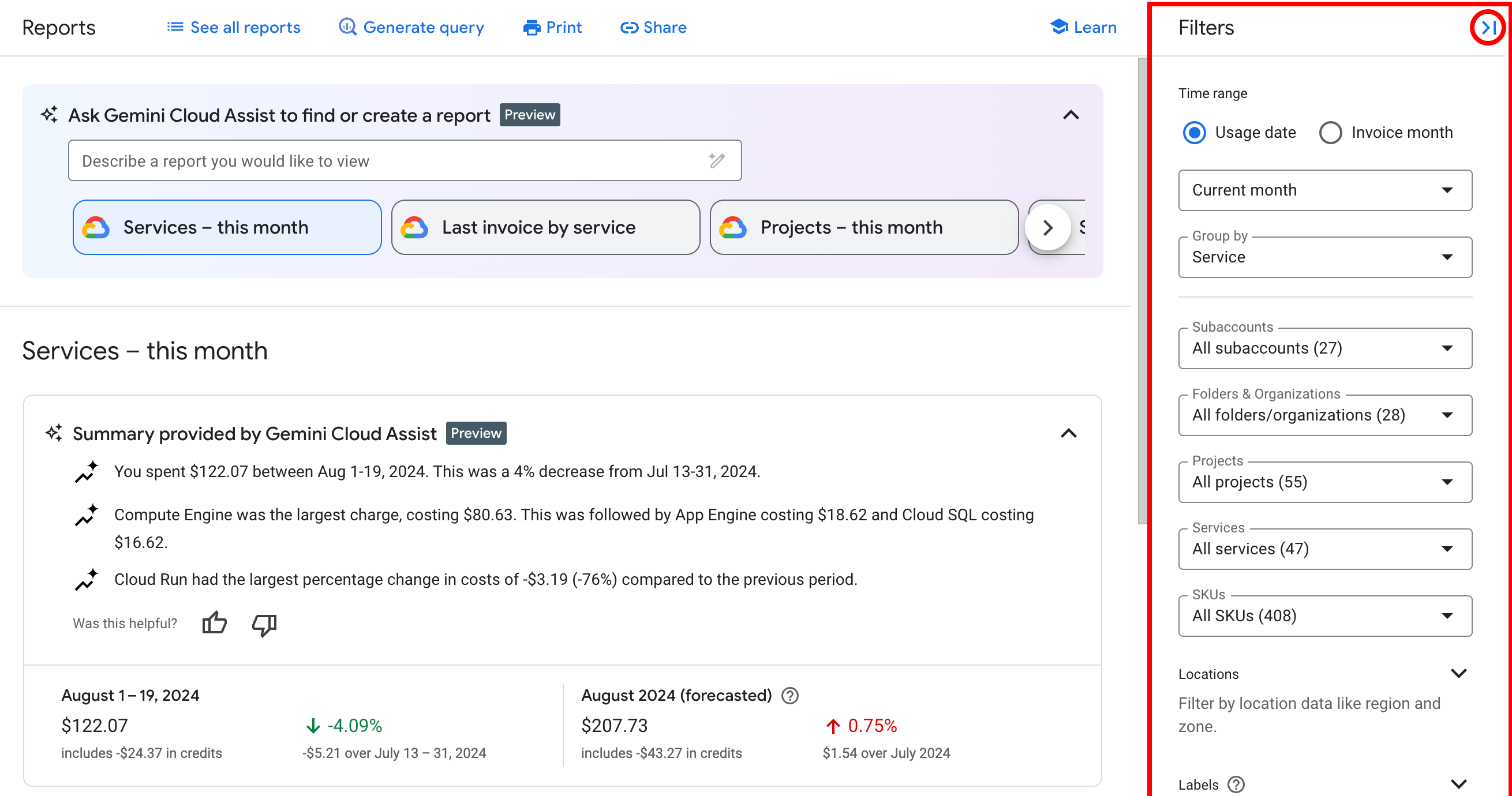This screenshot has height=796, width=1512.
Task: Open the Current month time range dropdown
Action: click(1322, 190)
